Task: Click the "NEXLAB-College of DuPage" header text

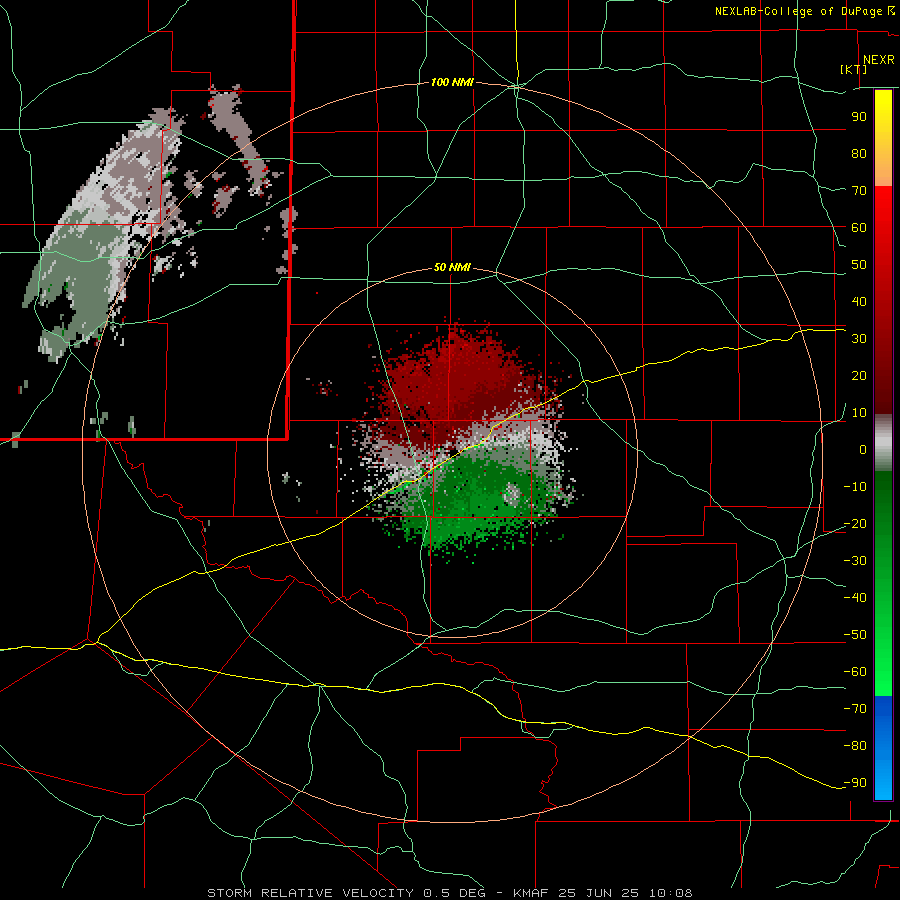Action: point(798,11)
